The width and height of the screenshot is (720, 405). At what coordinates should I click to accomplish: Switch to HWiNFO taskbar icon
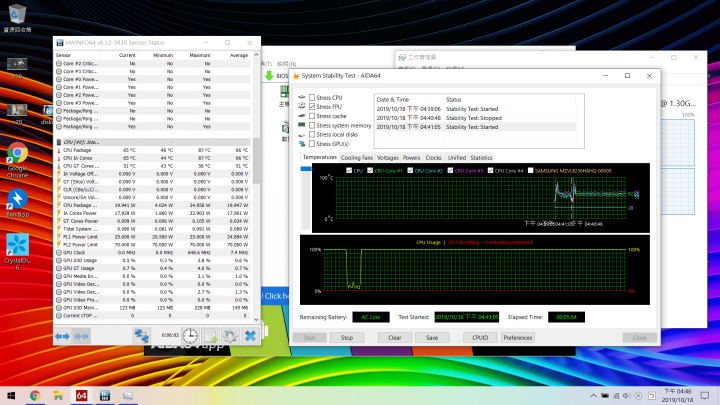pos(105,395)
